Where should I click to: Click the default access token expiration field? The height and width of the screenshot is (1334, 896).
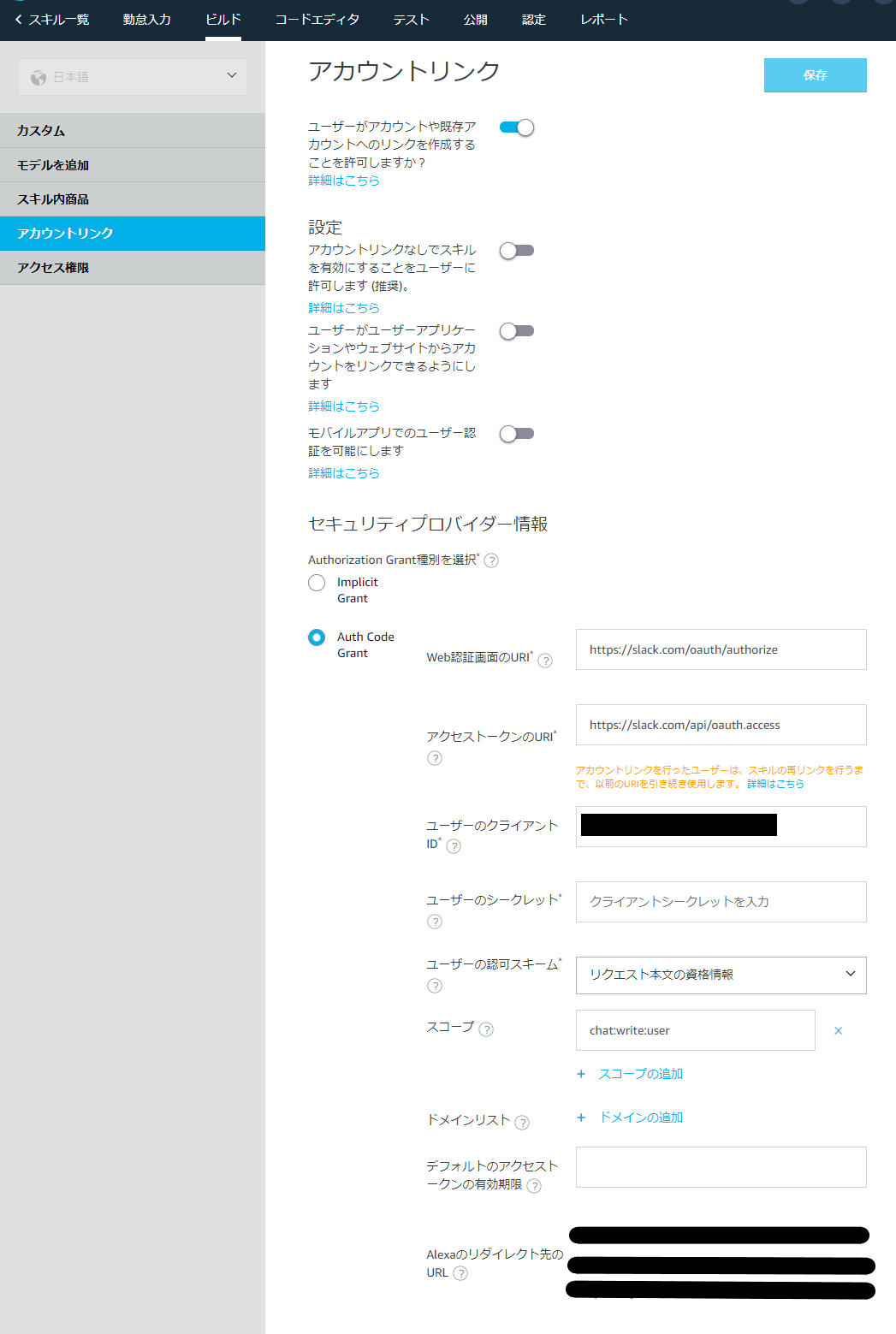(721, 1167)
